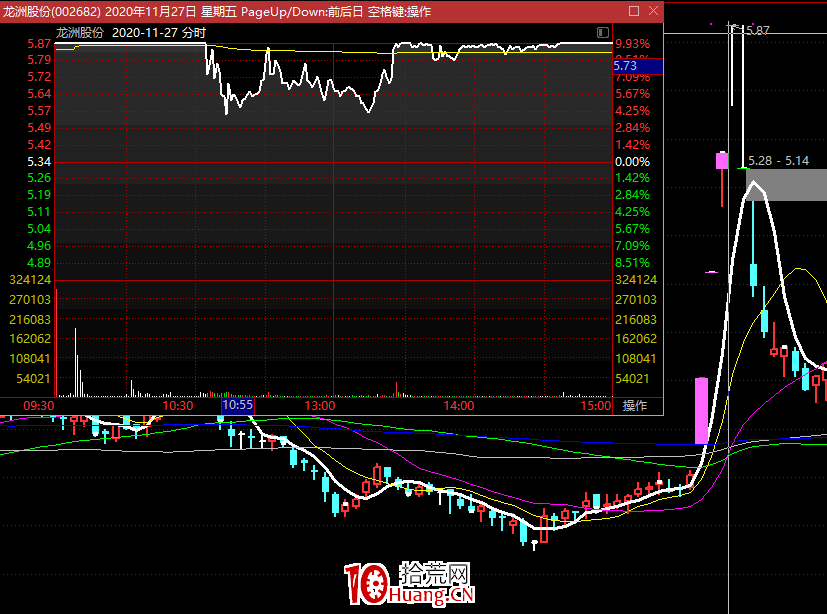Click the 5.87 high price label on K-line chart
Screen dimensions: 827x614
tap(758, 31)
